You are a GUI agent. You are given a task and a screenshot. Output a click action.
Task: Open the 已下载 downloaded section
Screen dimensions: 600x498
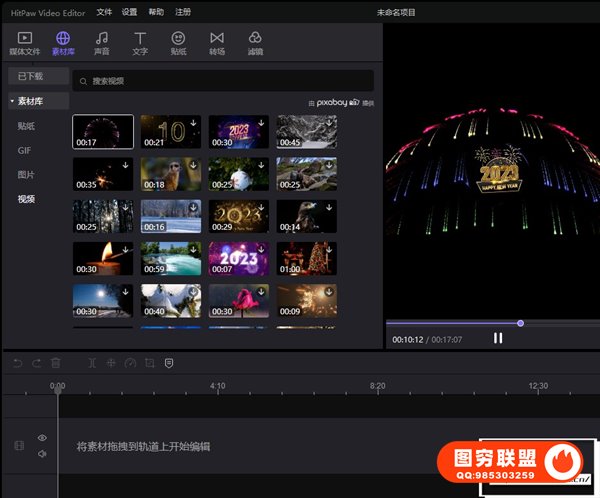[31, 76]
